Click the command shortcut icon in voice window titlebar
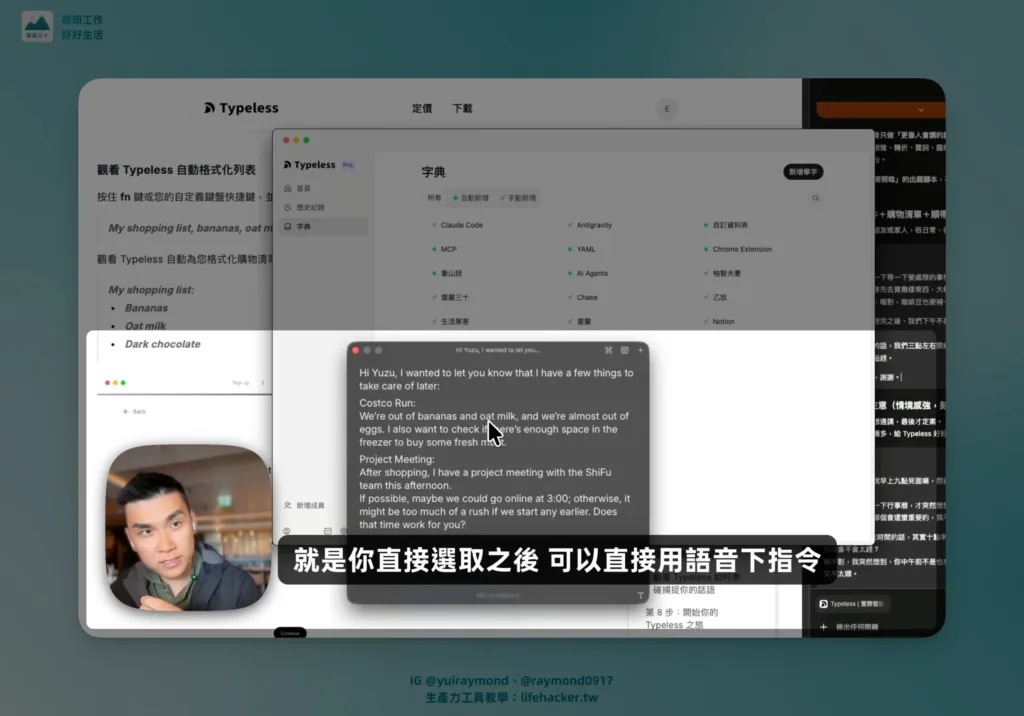The image size is (1024, 716). click(609, 350)
